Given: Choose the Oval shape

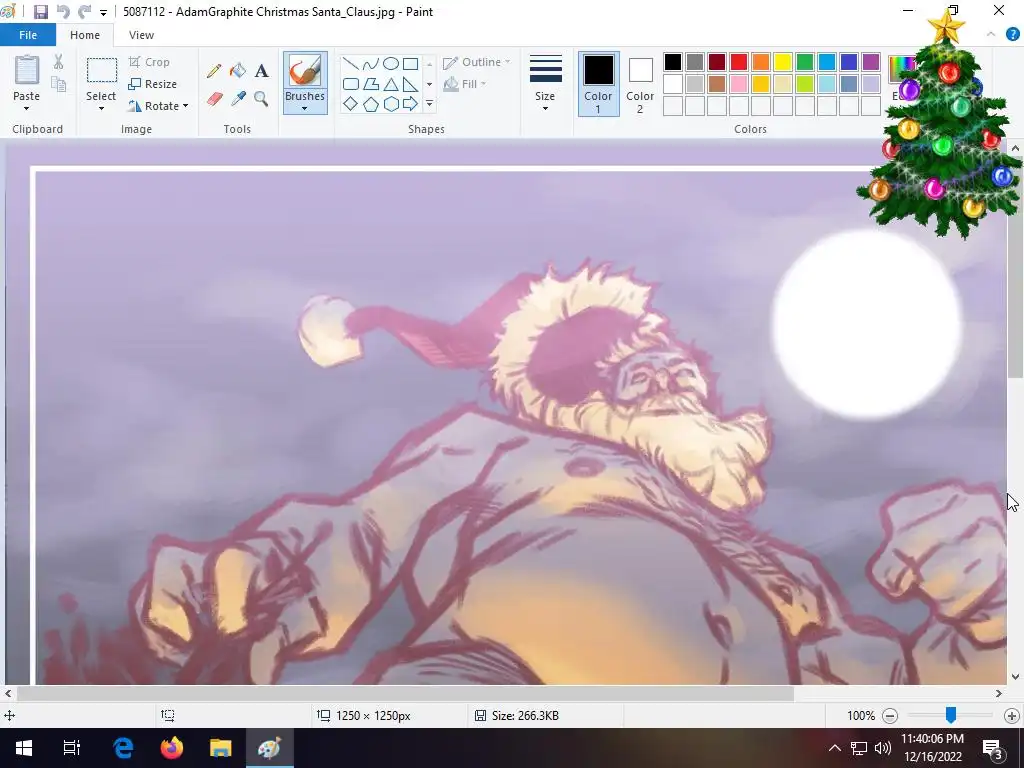Looking at the screenshot, I should (x=391, y=64).
